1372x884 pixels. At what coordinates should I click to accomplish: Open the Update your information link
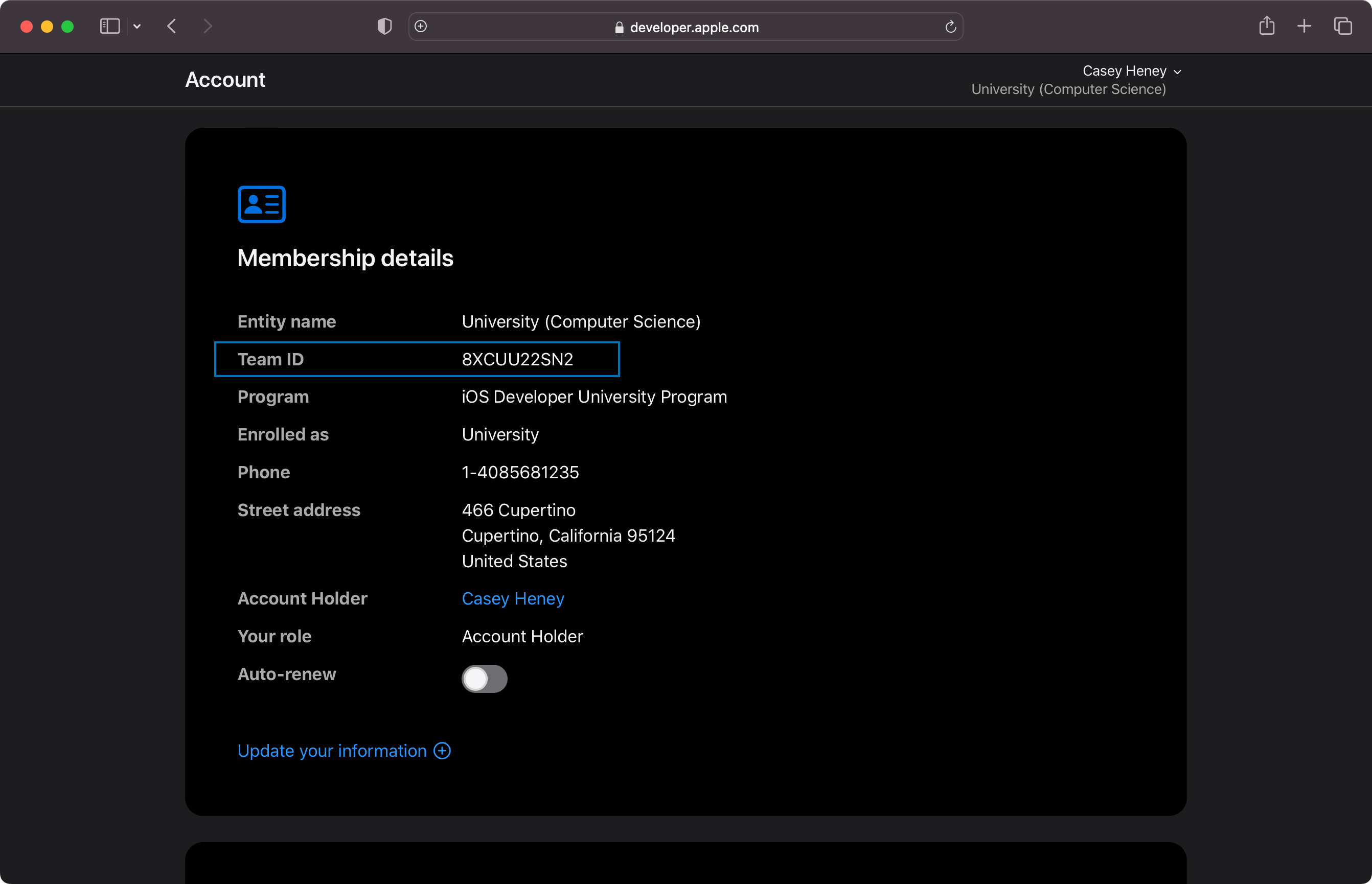[343, 750]
